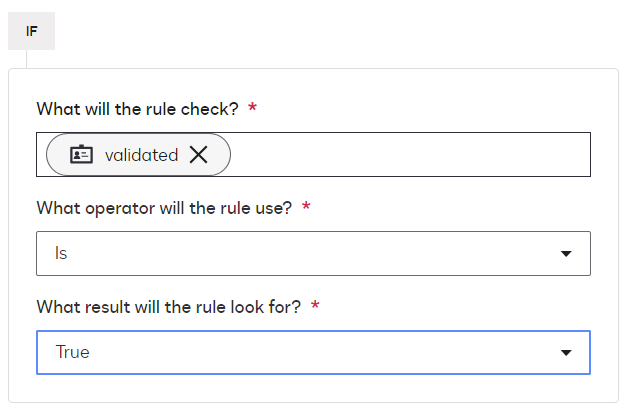The height and width of the screenshot is (412, 628).
Task: Click empty space right of validated chip
Action: click(410, 155)
